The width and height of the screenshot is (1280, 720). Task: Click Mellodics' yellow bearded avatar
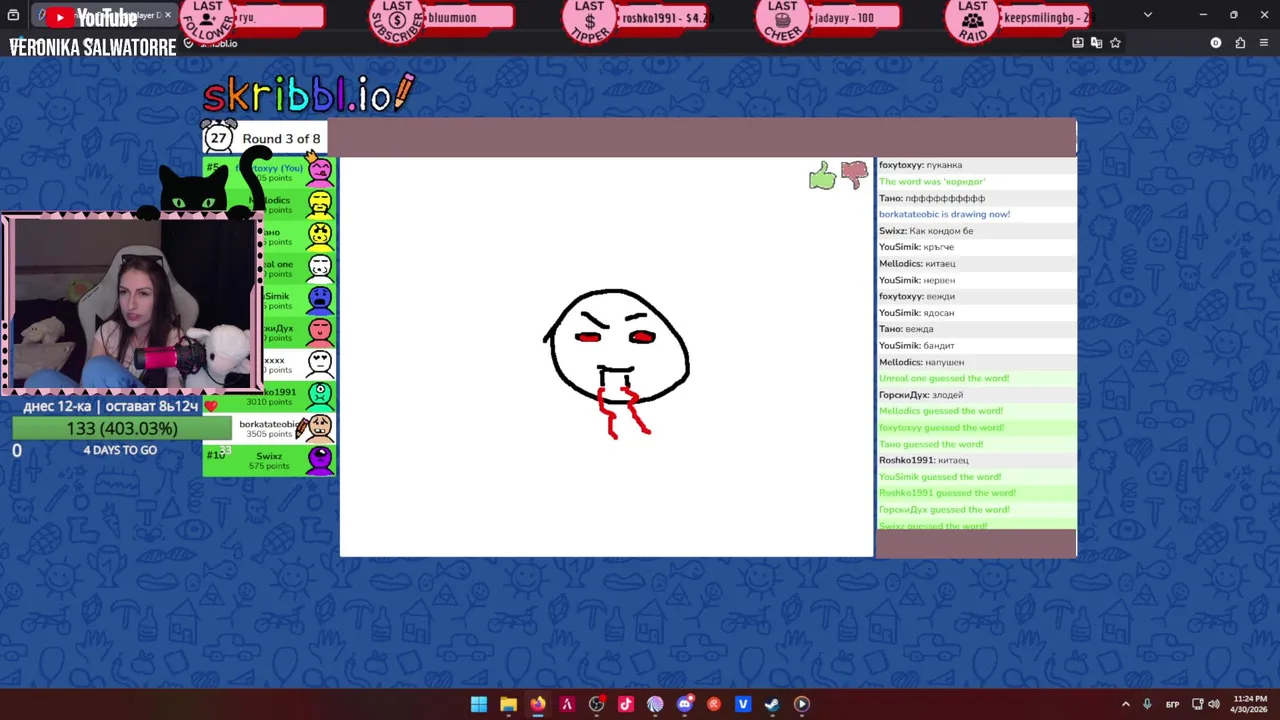pyautogui.click(x=319, y=204)
